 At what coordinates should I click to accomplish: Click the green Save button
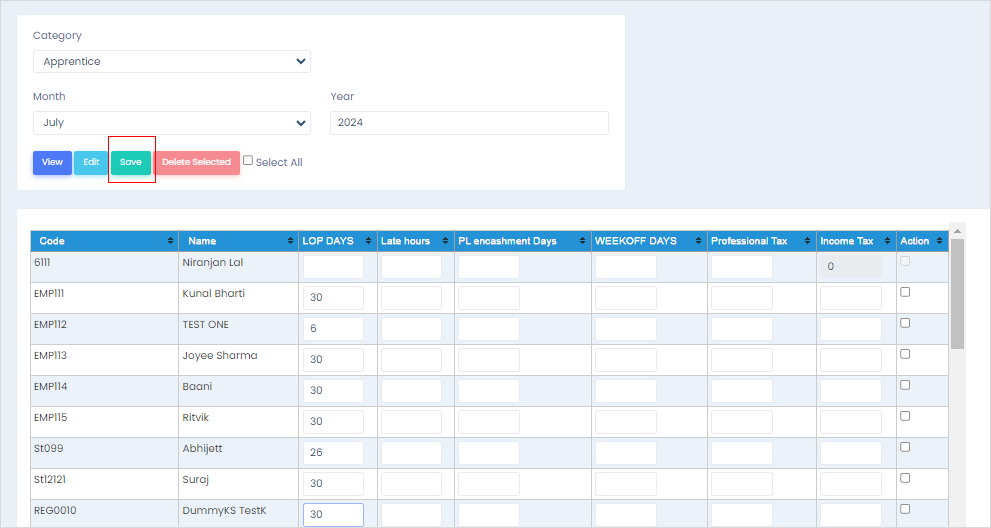click(x=131, y=162)
